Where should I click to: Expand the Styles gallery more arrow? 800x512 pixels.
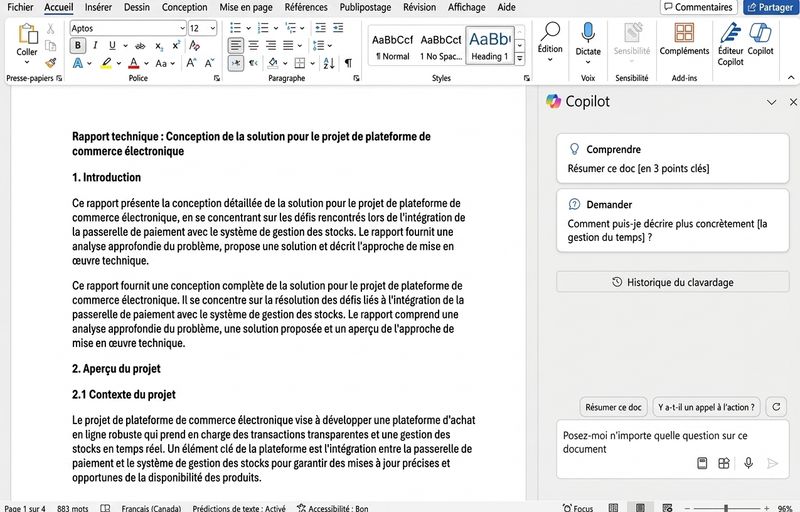(x=519, y=58)
